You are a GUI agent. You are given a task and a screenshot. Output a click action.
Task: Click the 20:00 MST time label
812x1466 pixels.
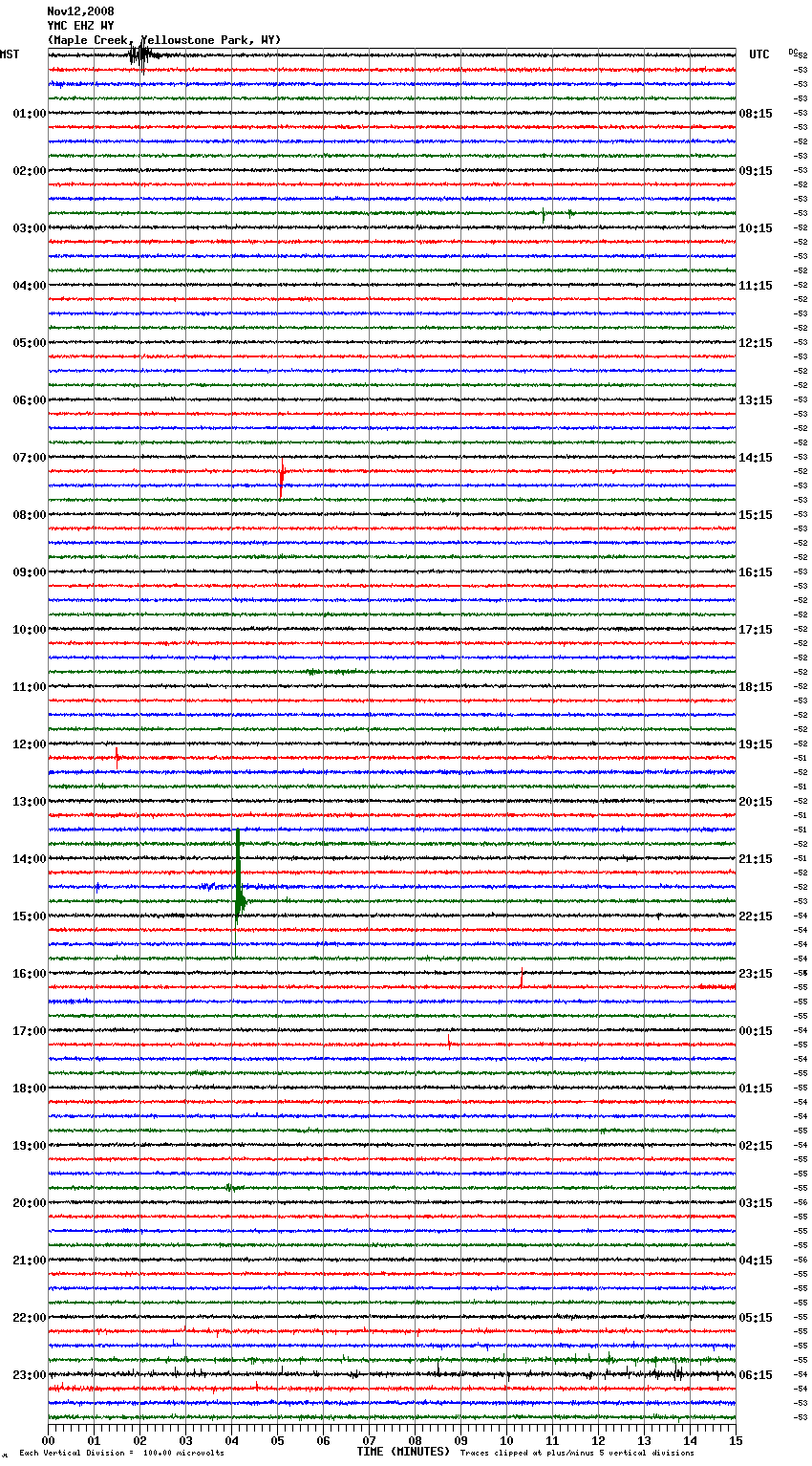[x=30, y=1203]
